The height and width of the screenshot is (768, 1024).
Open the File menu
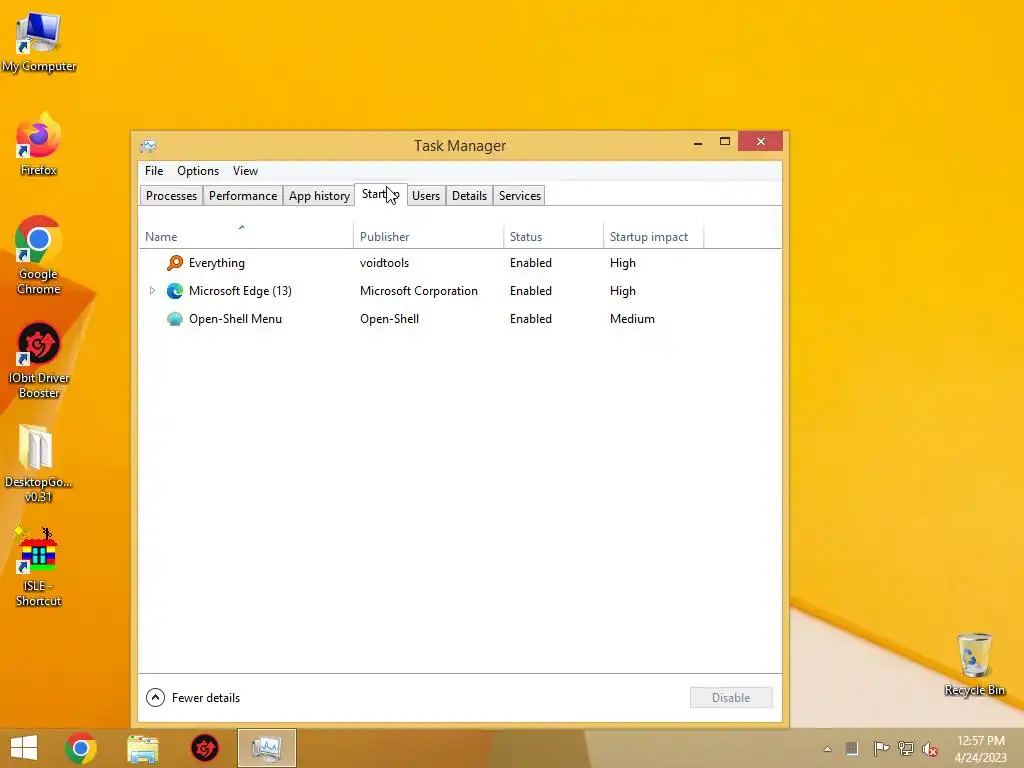point(154,170)
